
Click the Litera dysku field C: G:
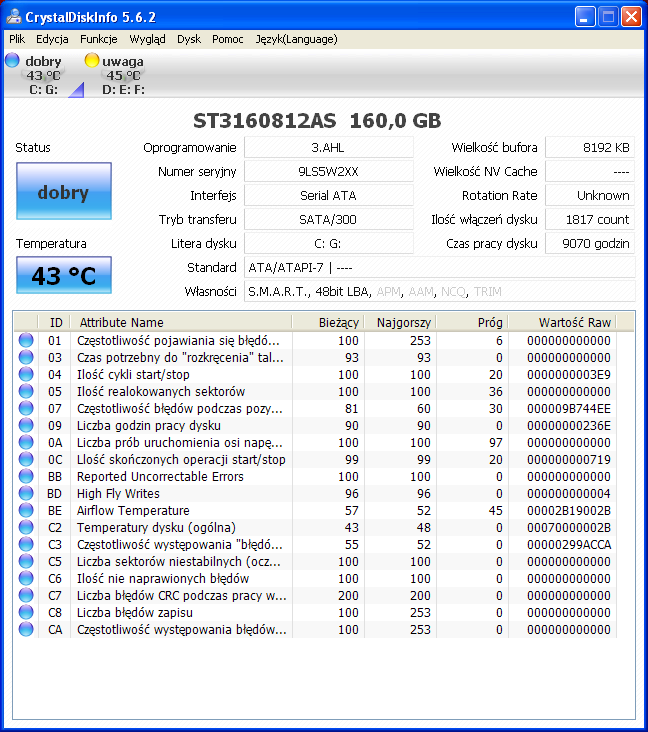click(329, 243)
